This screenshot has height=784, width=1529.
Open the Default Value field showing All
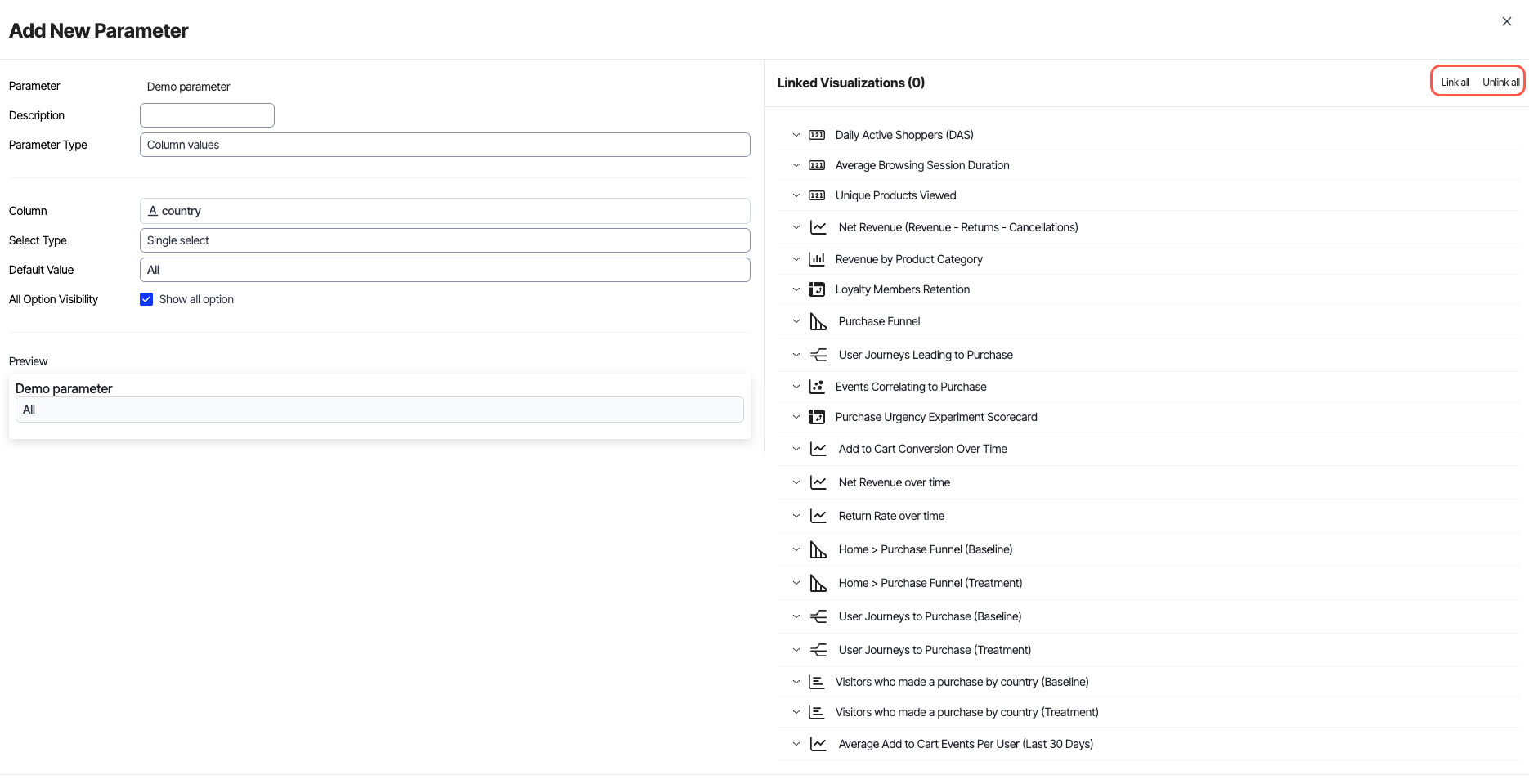(445, 270)
